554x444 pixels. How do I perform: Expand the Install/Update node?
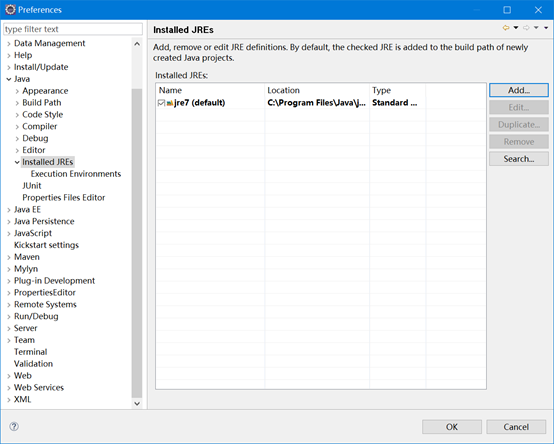pyautogui.click(x=9, y=67)
